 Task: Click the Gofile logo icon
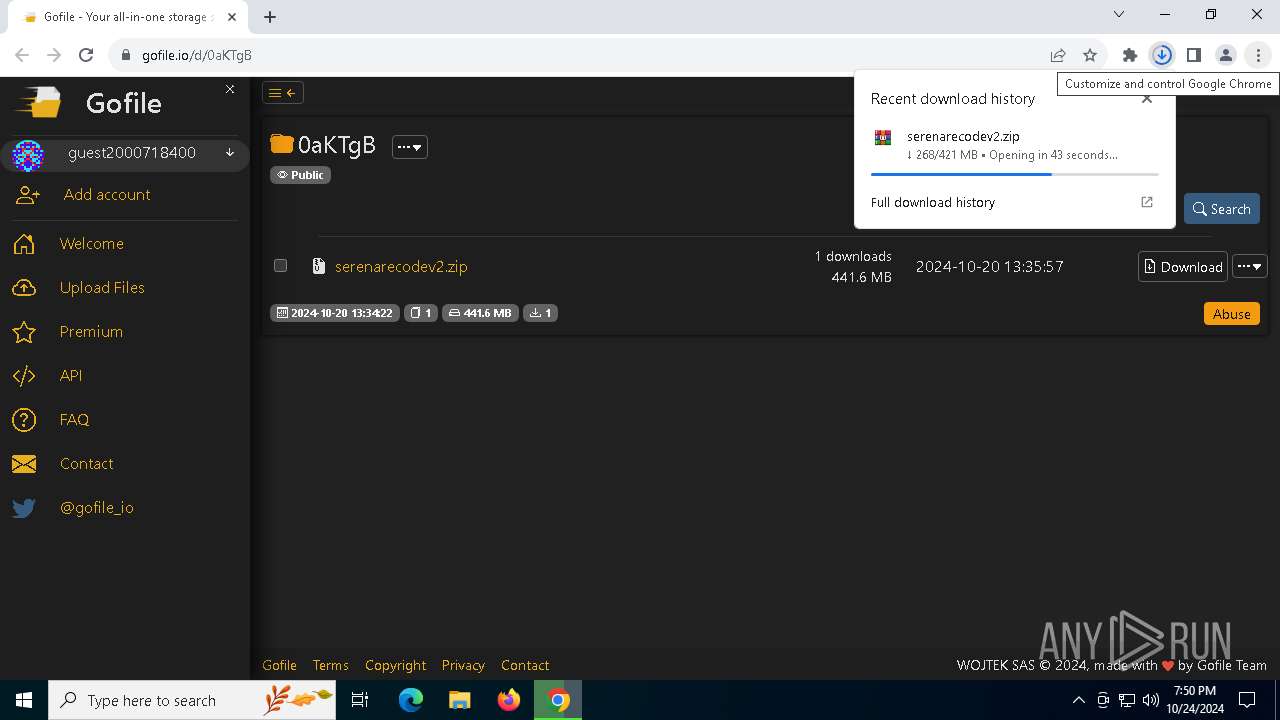(38, 102)
